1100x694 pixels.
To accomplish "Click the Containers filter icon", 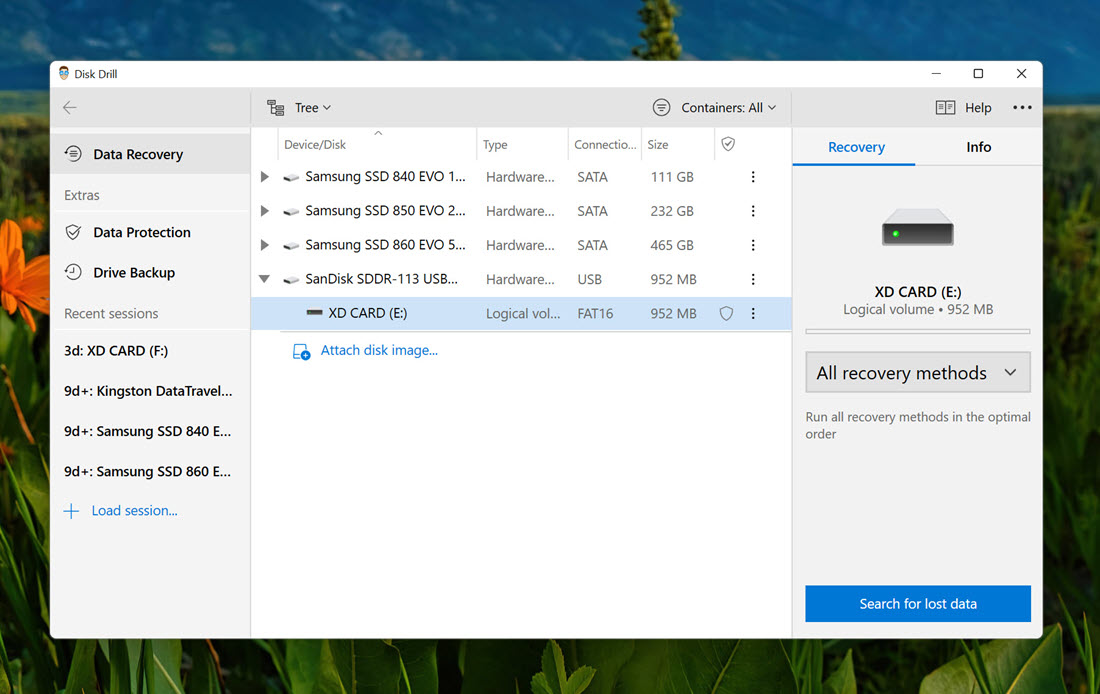I will [661, 107].
